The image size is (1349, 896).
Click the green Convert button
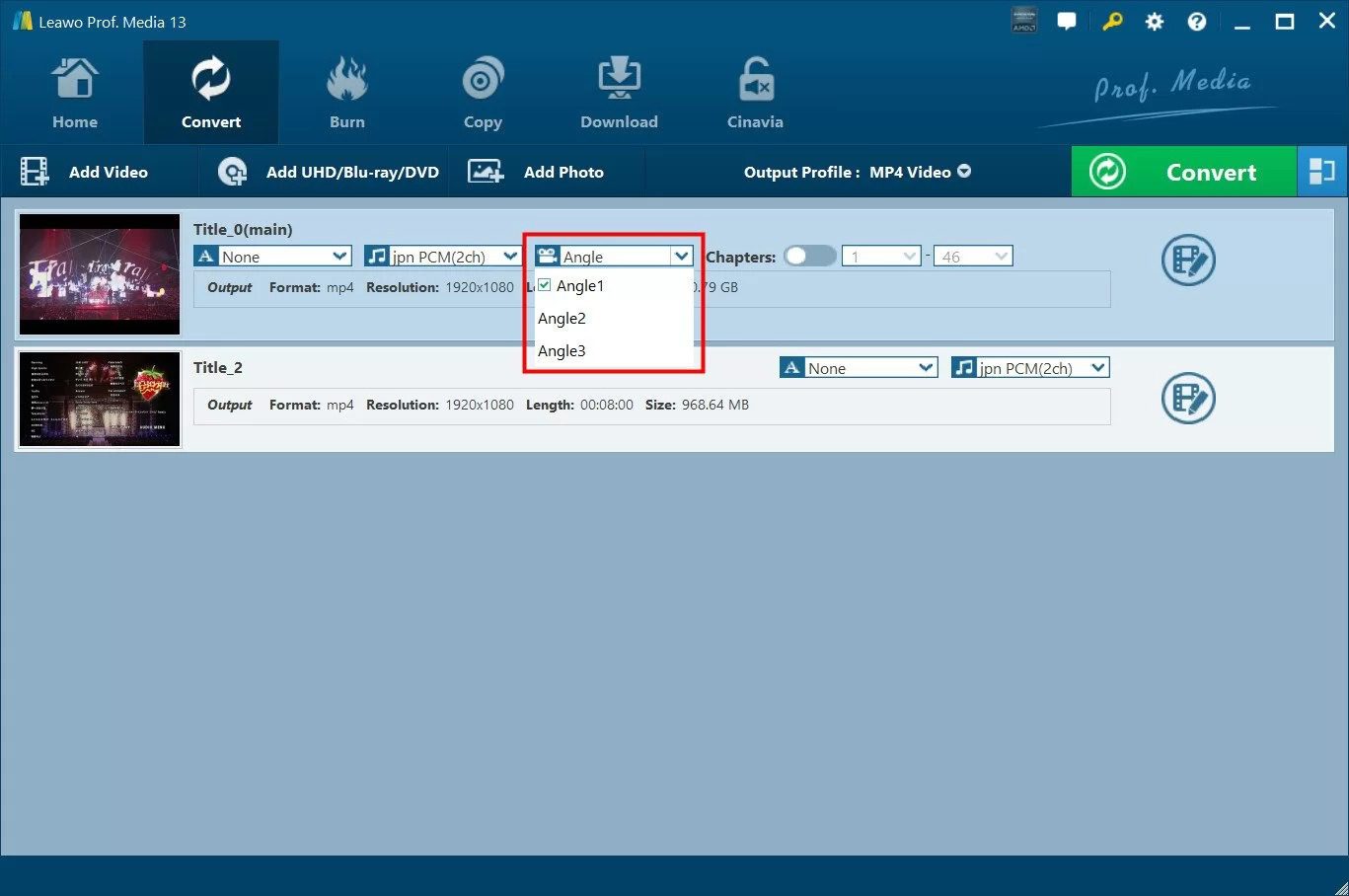tap(1183, 172)
